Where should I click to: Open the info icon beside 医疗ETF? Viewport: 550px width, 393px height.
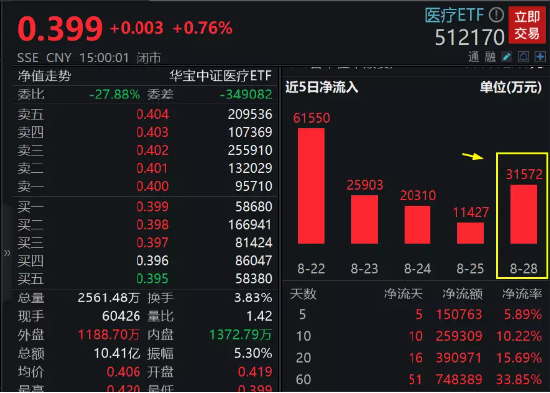(496, 15)
